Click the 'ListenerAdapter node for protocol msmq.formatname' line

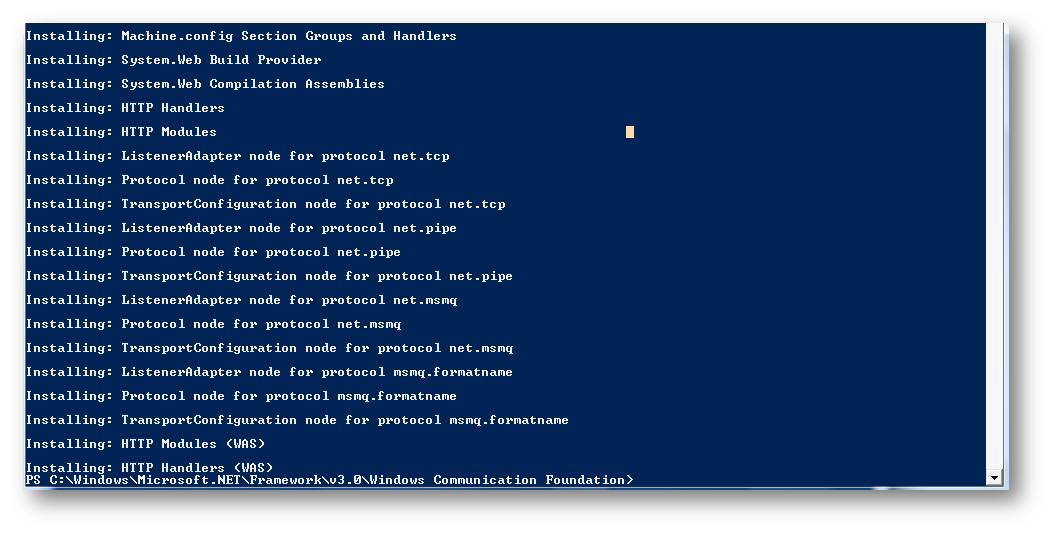click(x=269, y=372)
